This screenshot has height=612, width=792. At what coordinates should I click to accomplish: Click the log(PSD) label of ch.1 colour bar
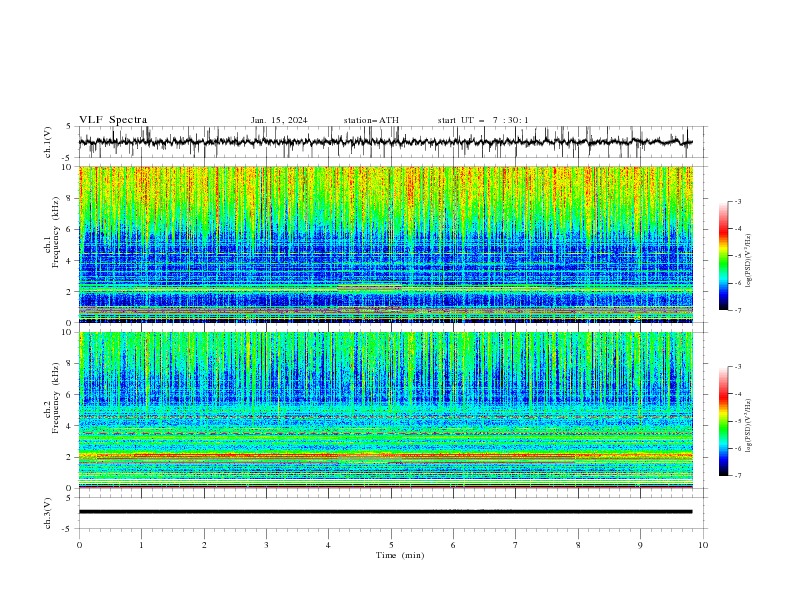[x=749, y=261]
